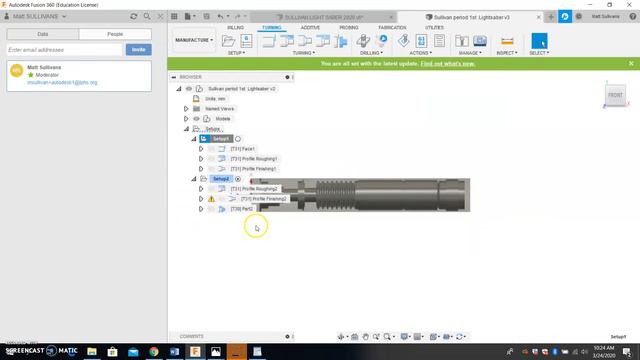The width and height of the screenshot is (640, 360).
Task: Collapse the Setups tree node
Action: [x=187, y=129]
